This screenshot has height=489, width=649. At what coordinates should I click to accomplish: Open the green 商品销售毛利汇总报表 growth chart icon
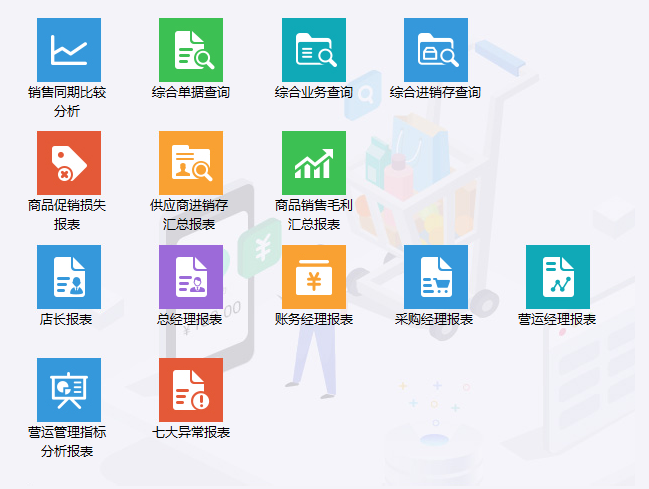[313, 163]
